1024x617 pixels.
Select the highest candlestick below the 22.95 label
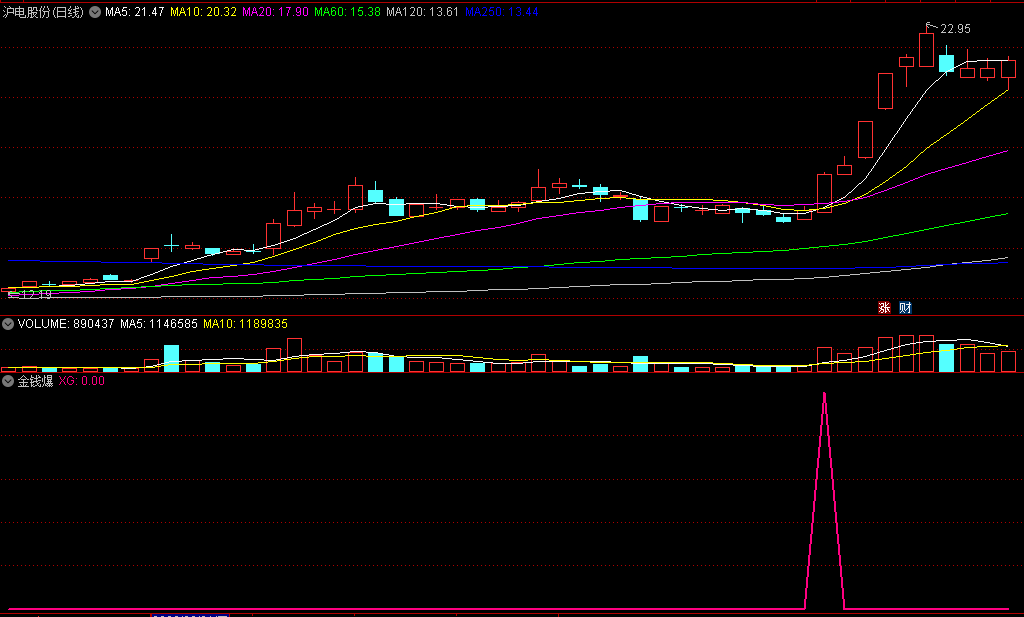[x=926, y=49]
